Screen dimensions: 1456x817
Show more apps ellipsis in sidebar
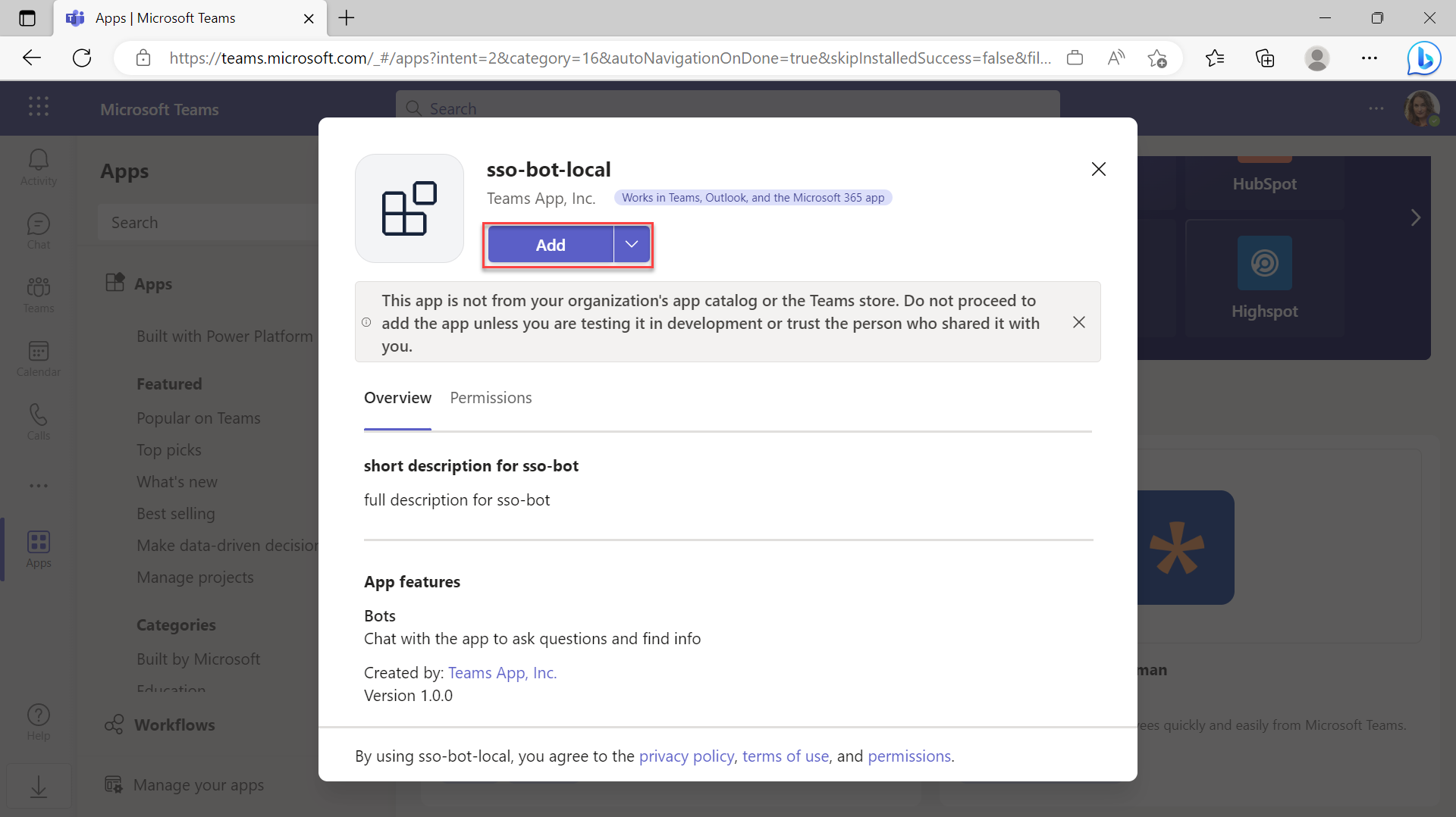click(38, 486)
